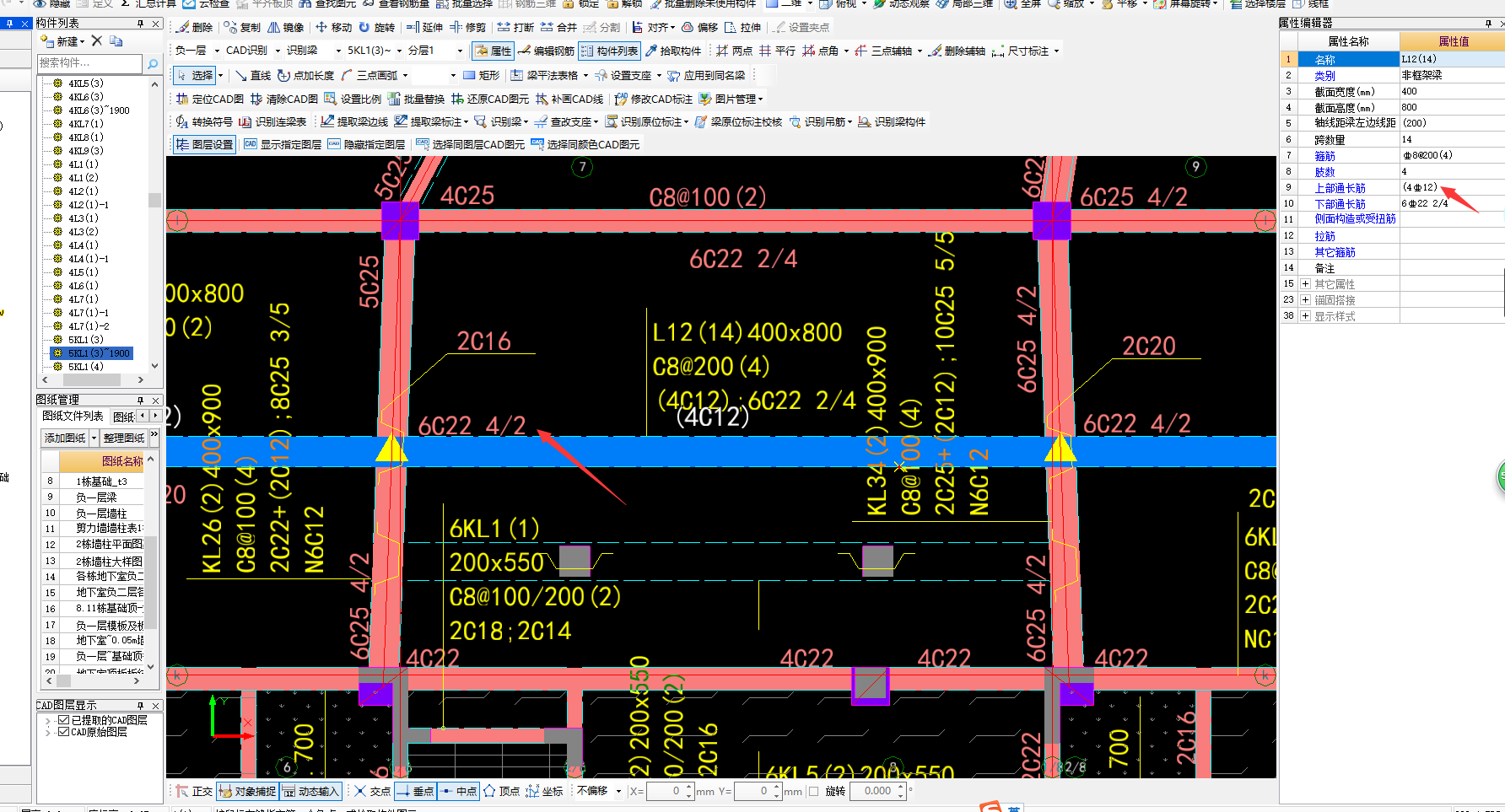Open the 查改支座 menu
Image resolution: width=1505 pixels, height=812 pixels.
pyautogui.click(x=566, y=121)
